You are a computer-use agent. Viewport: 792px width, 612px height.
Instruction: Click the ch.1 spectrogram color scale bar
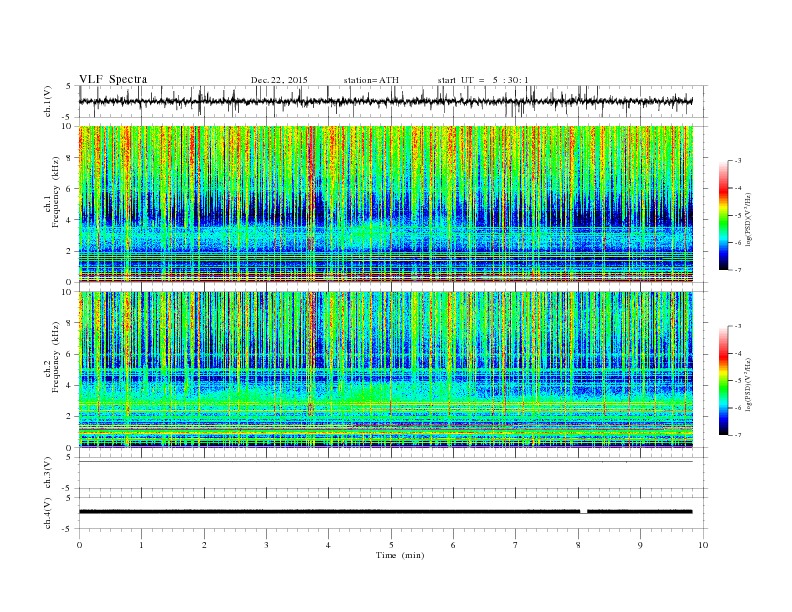723,215
